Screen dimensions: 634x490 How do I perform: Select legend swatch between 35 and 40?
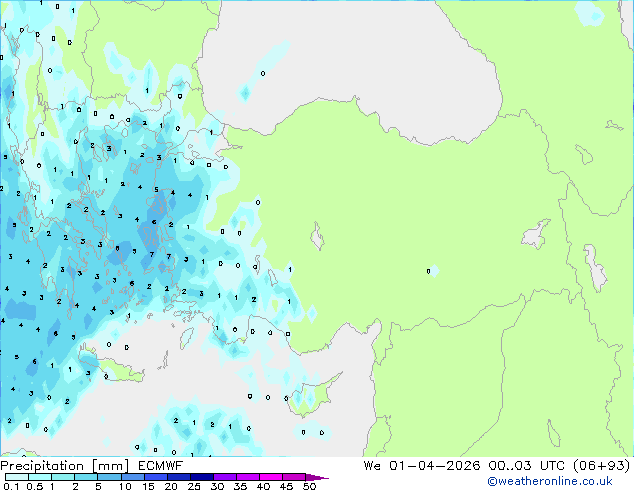(x=248, y=477)
